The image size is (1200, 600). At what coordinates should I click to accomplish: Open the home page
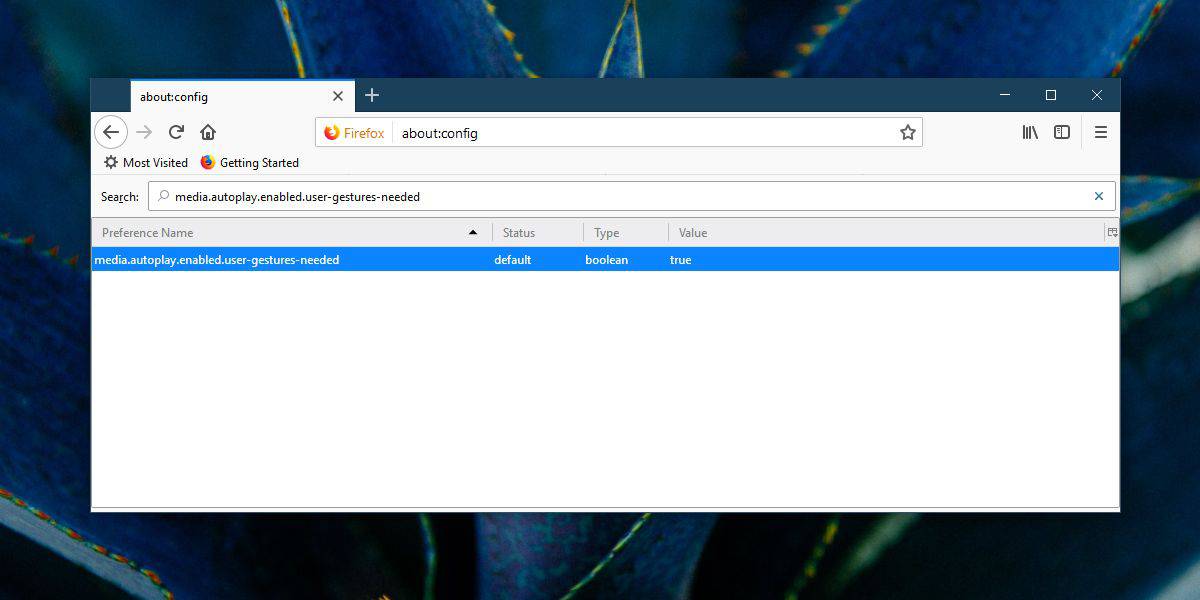click(209, 131)
